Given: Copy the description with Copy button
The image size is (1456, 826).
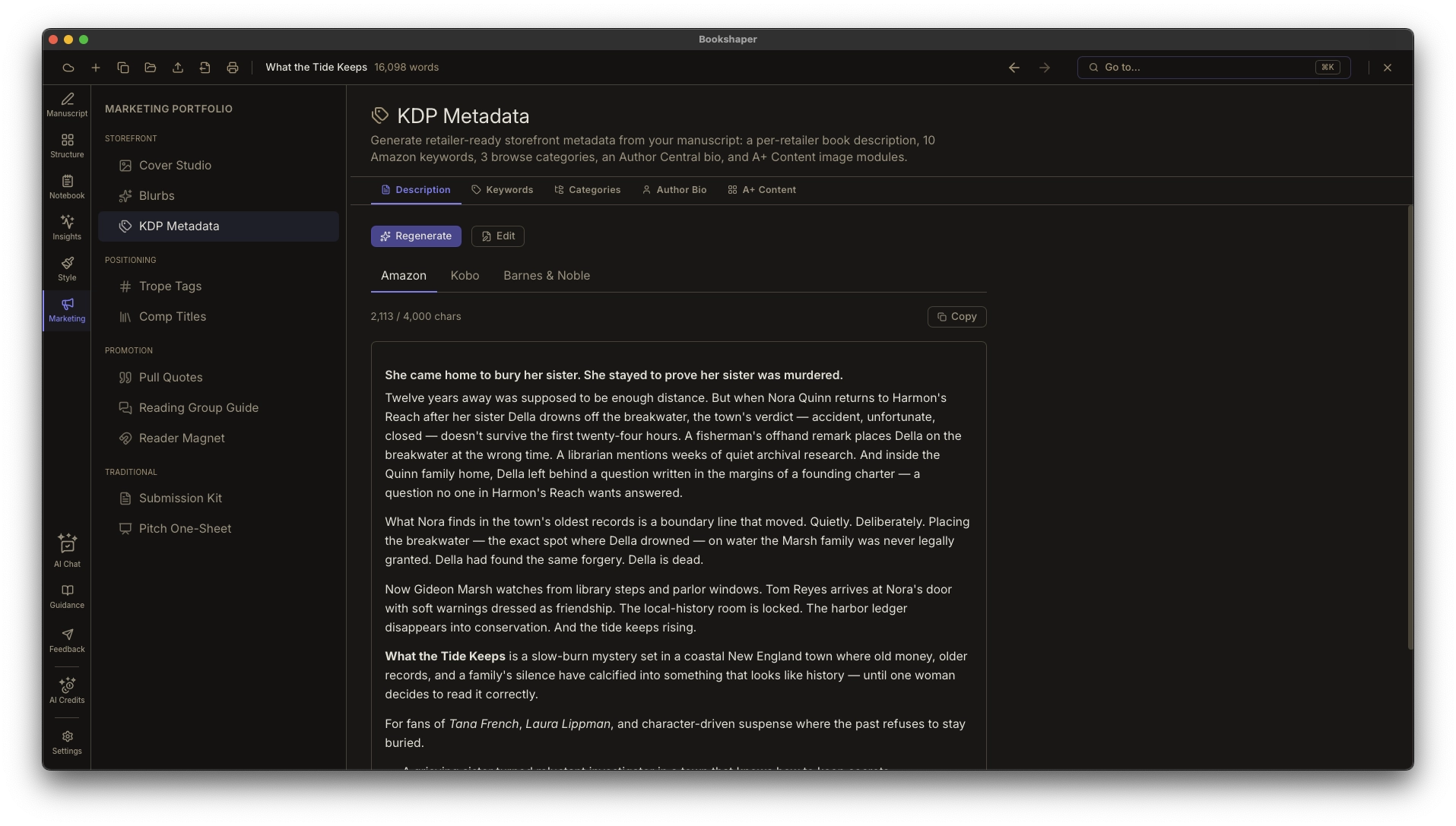Looking at the screenshot, I should 956,317.
